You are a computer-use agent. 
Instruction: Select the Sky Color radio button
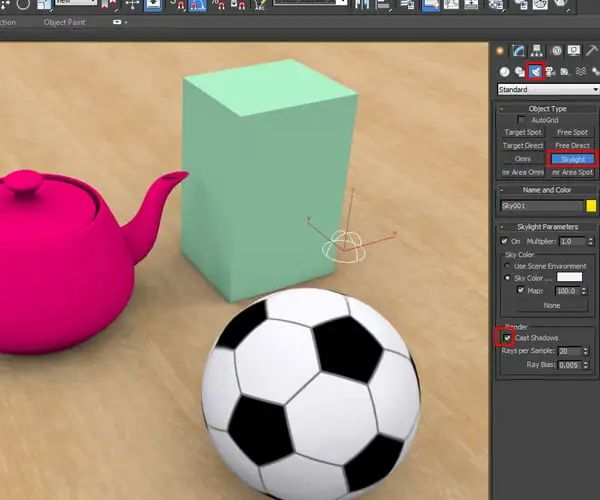pyautogui.click(x=508, y=278)
